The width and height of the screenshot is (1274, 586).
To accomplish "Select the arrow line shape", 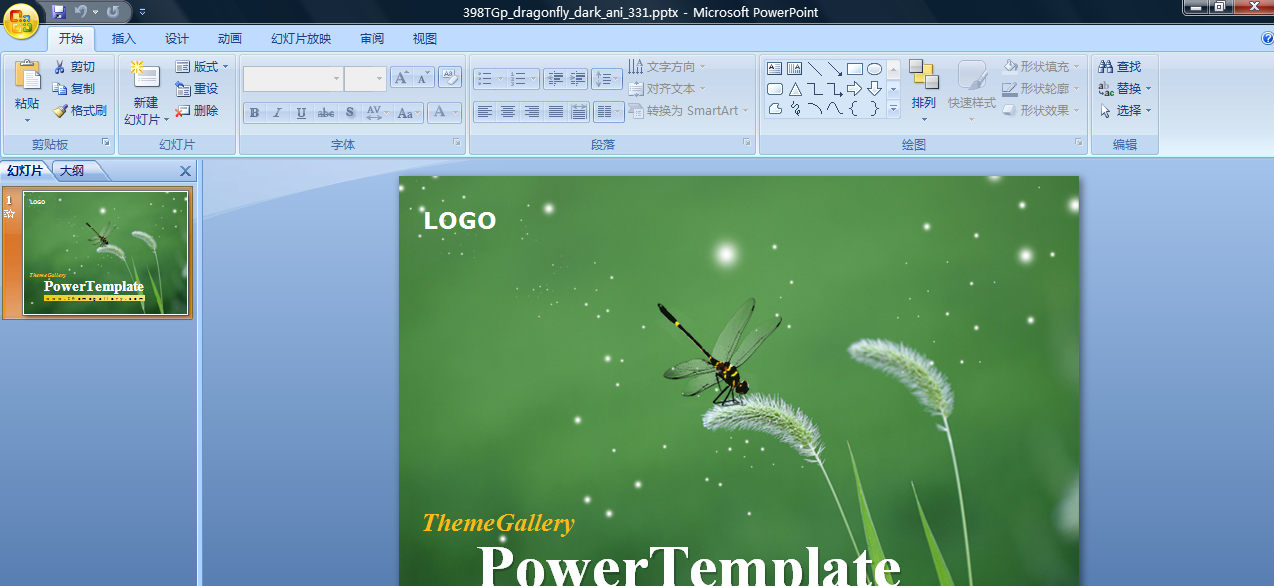I will [835, 69].
